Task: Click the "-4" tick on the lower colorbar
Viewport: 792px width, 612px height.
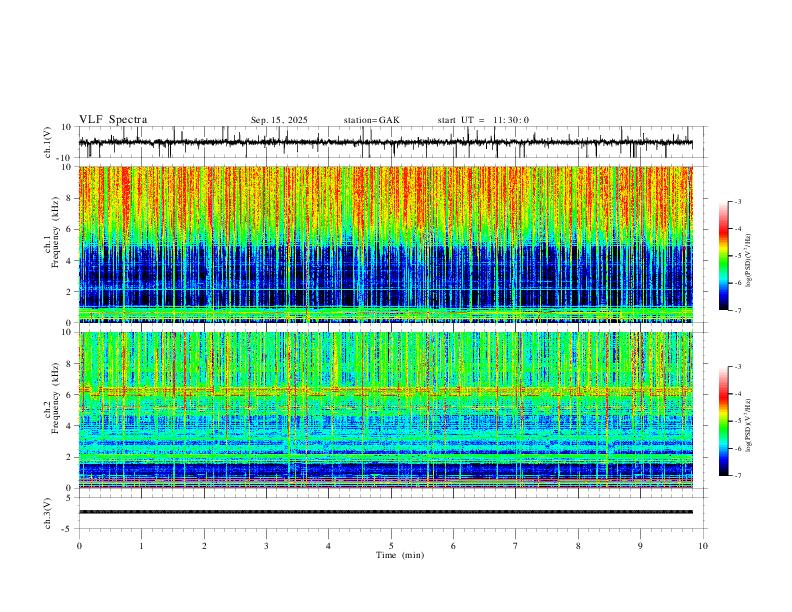Action: [737, 394]
